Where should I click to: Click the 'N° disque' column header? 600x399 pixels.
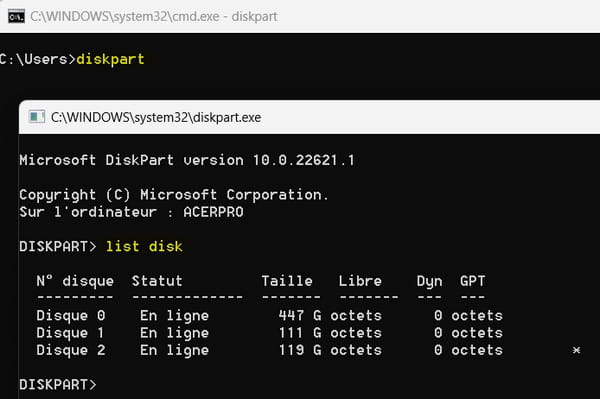(x=75, y=281)
